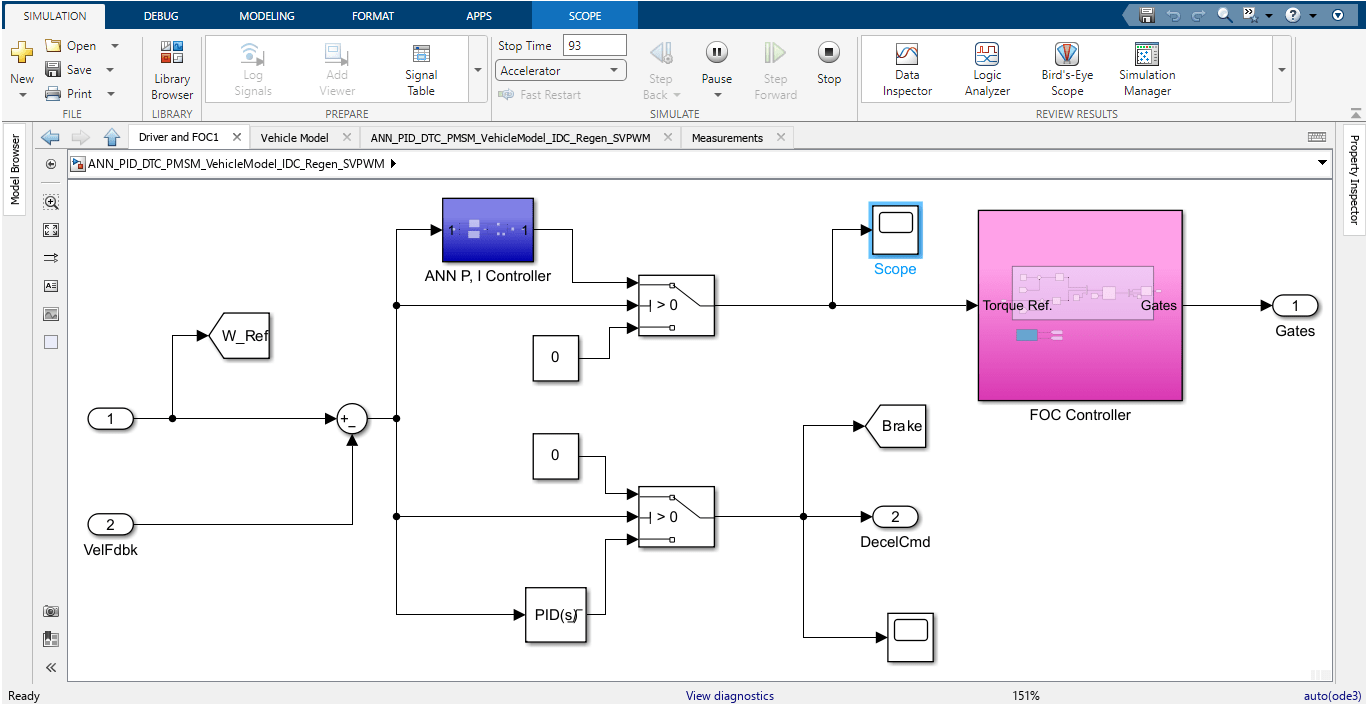Collapse the left palette with the double-chevron
Image resolution: width=1366 pixels, height=704 pixels.
[x=50, y=667]
